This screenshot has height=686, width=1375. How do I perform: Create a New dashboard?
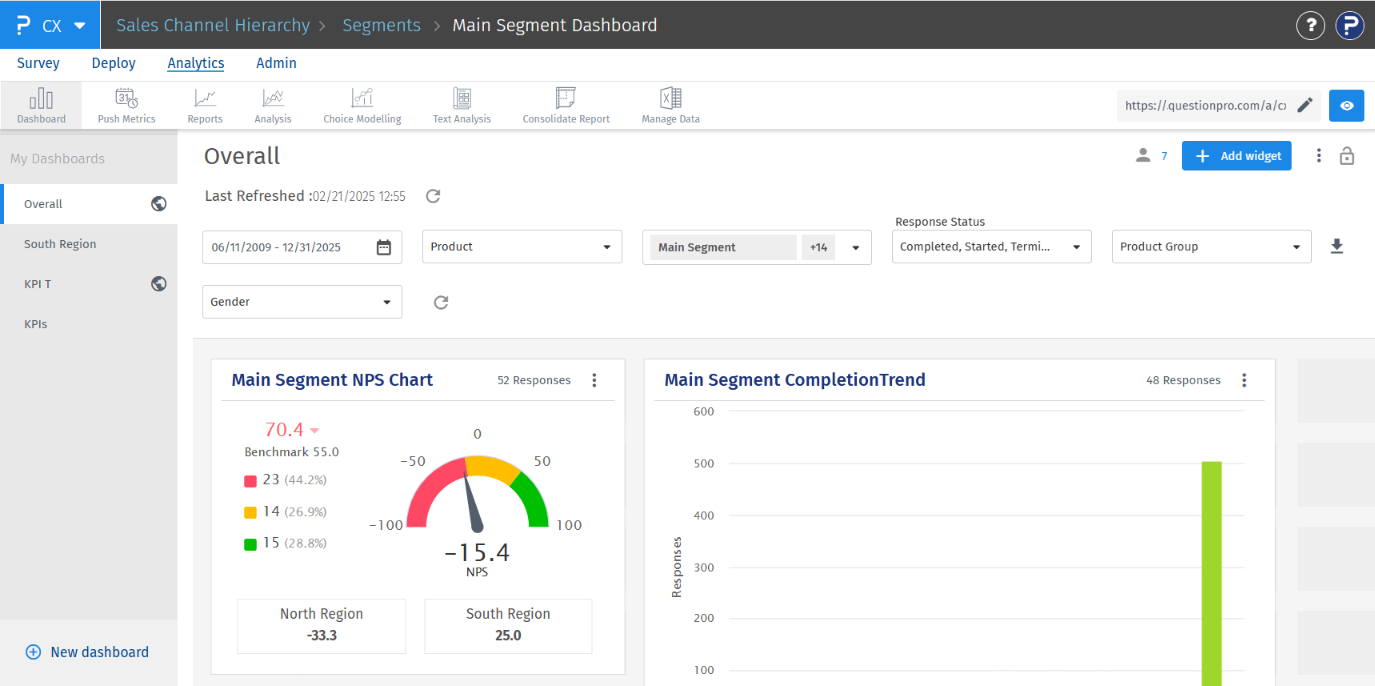(x=87, y=652)
